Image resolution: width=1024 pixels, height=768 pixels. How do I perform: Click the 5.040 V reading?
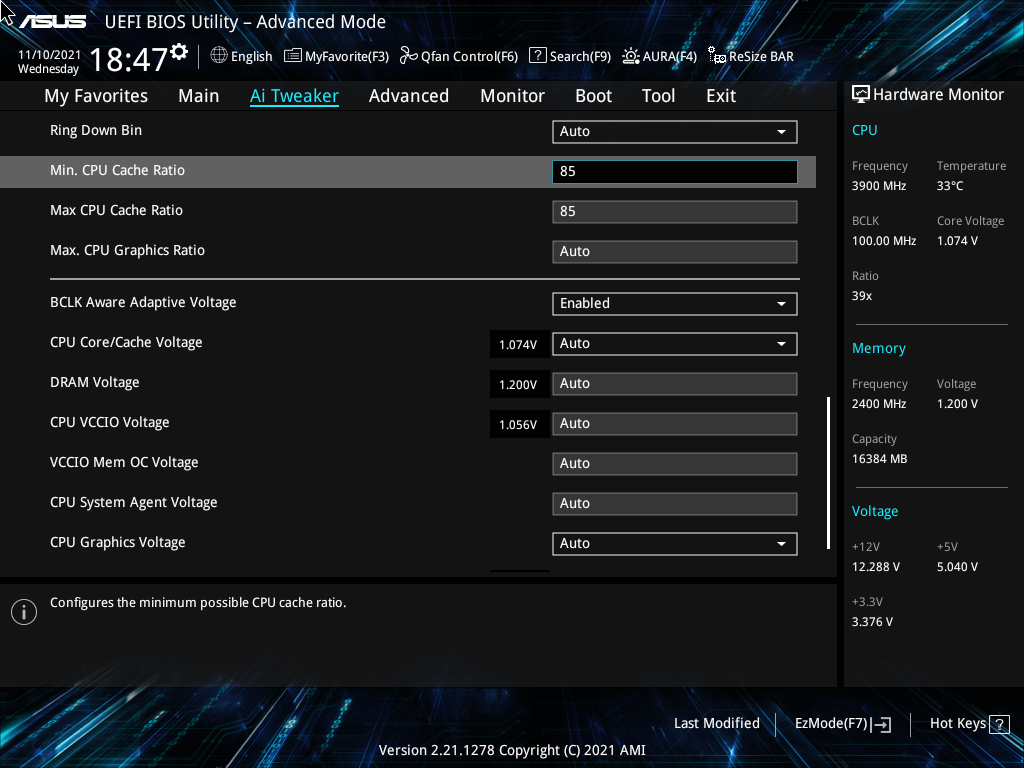pyautogui.click(x=957, y=567)
